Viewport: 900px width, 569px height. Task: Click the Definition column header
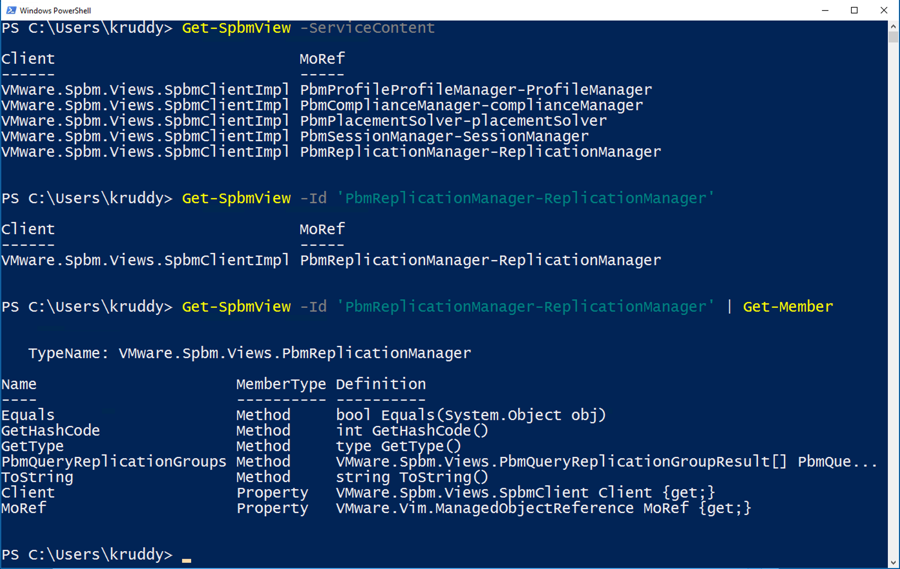point(380,384)
